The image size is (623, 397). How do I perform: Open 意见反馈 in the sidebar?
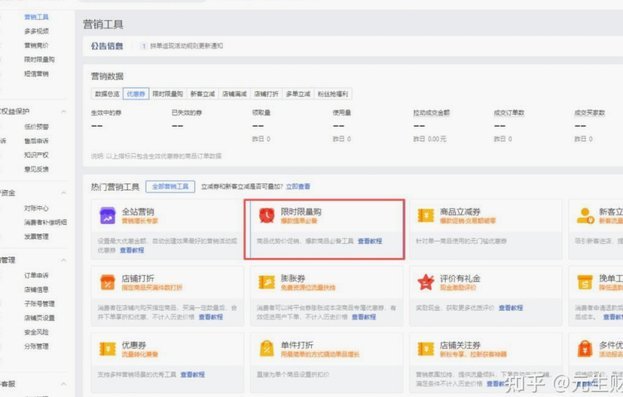tap(36, 169)
